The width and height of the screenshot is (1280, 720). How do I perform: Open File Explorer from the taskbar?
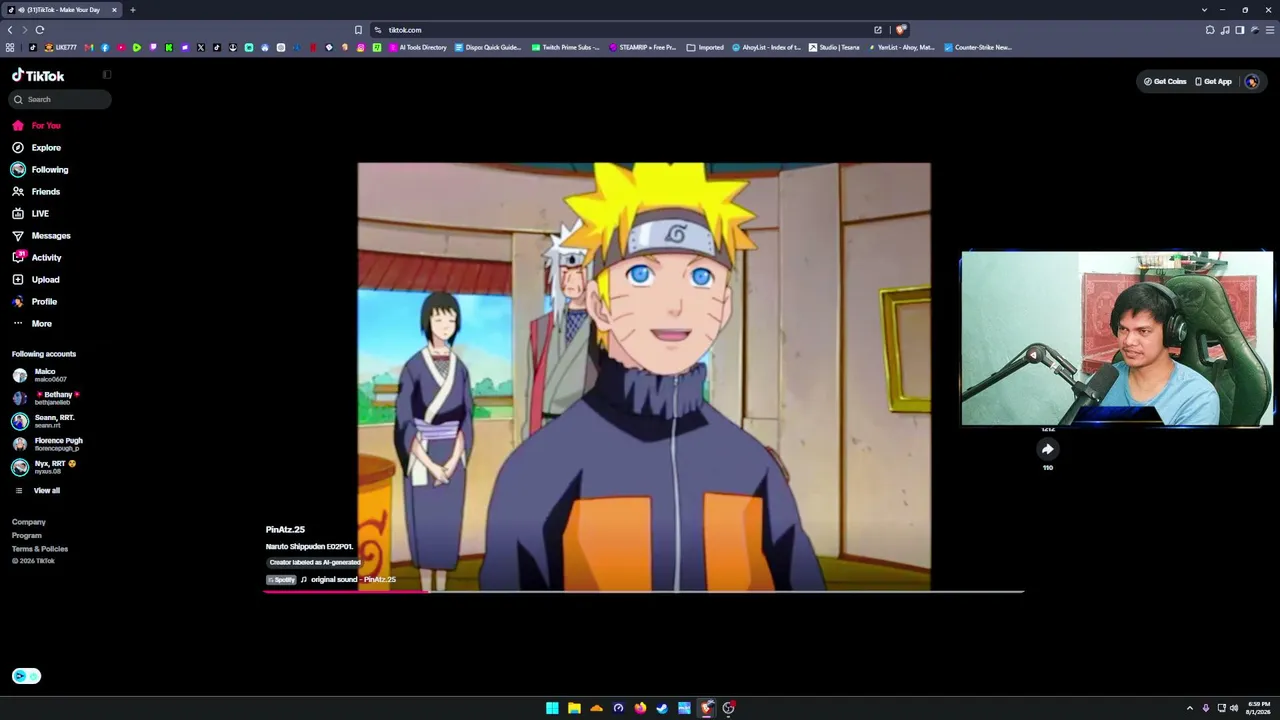[574, 708]
